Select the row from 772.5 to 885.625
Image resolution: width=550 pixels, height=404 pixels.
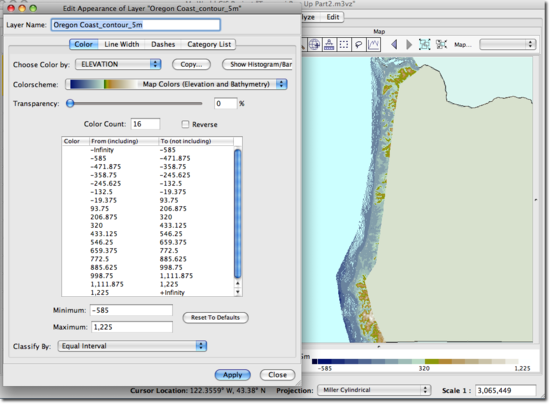pyautogui.click(x=148, y=259)
